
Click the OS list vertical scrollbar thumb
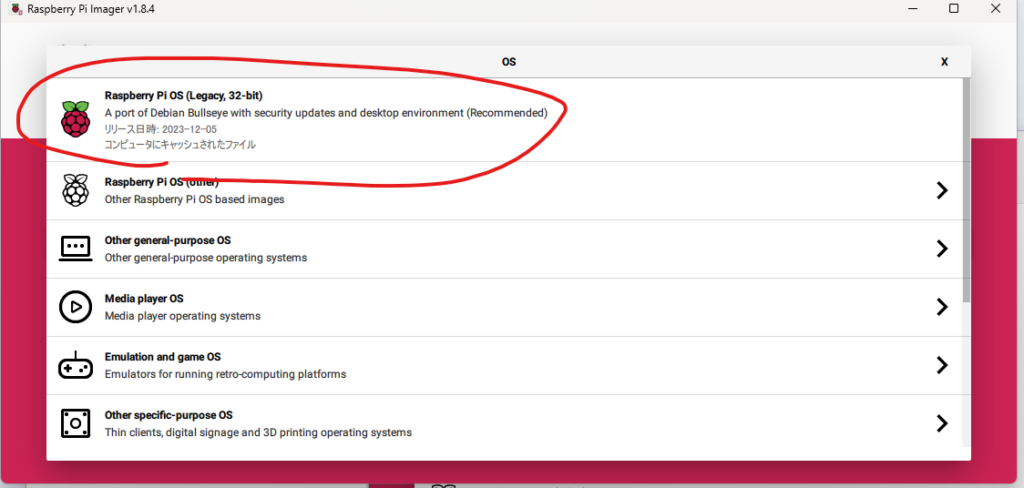pos(967,189)
